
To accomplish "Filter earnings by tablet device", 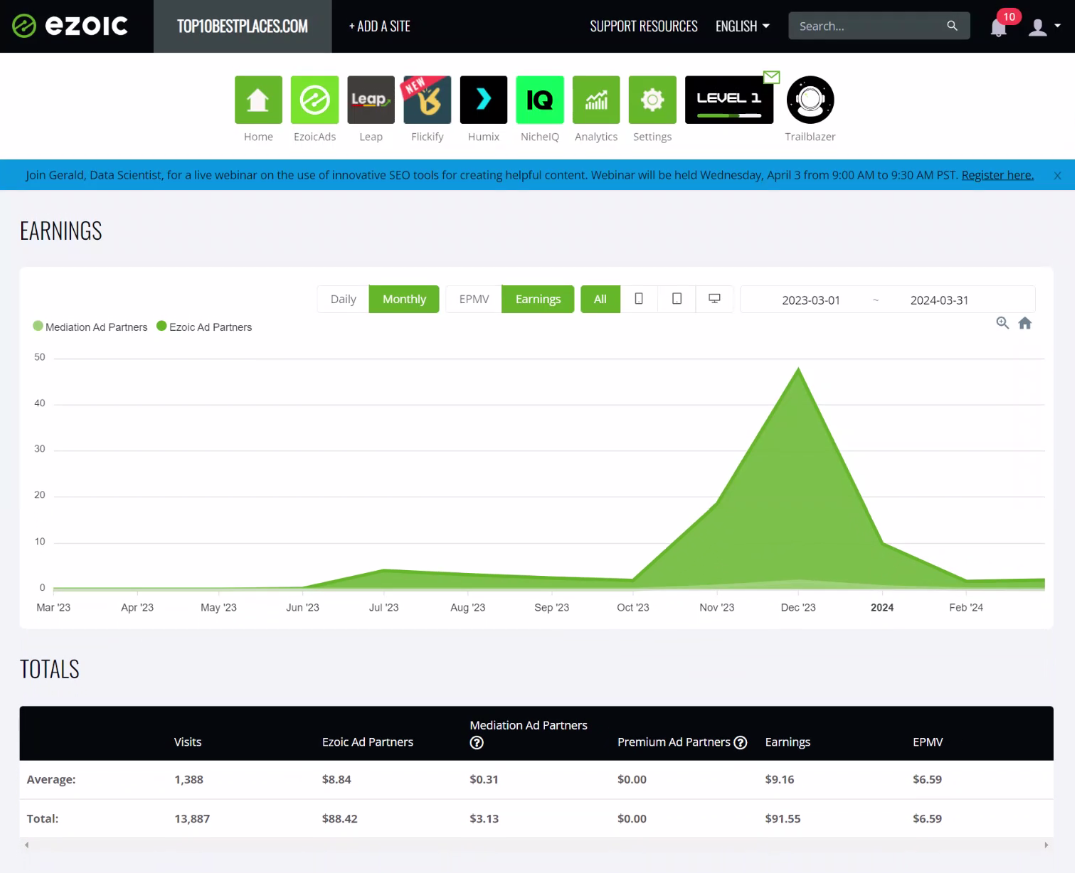I will click(x=677, y=299).
